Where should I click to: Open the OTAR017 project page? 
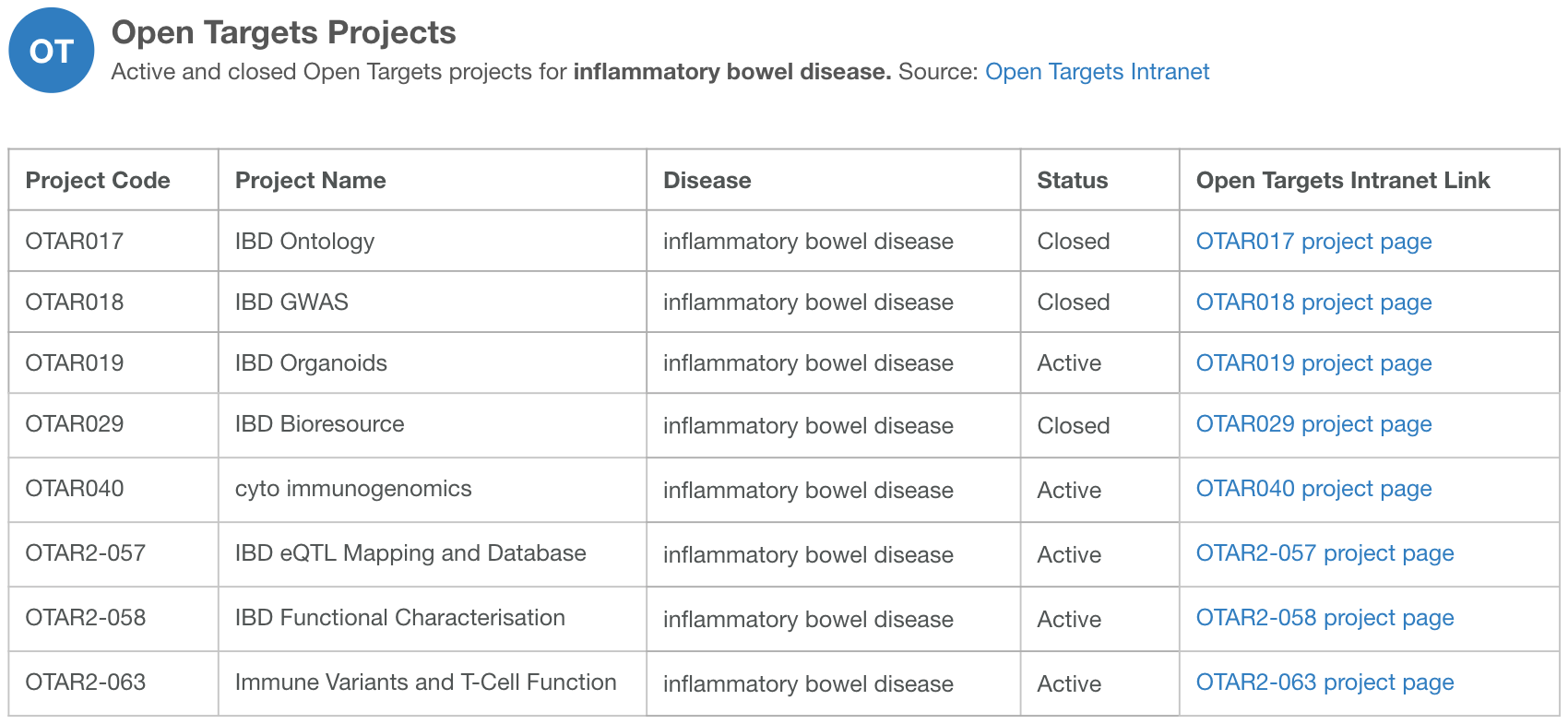coord(1313,241)
